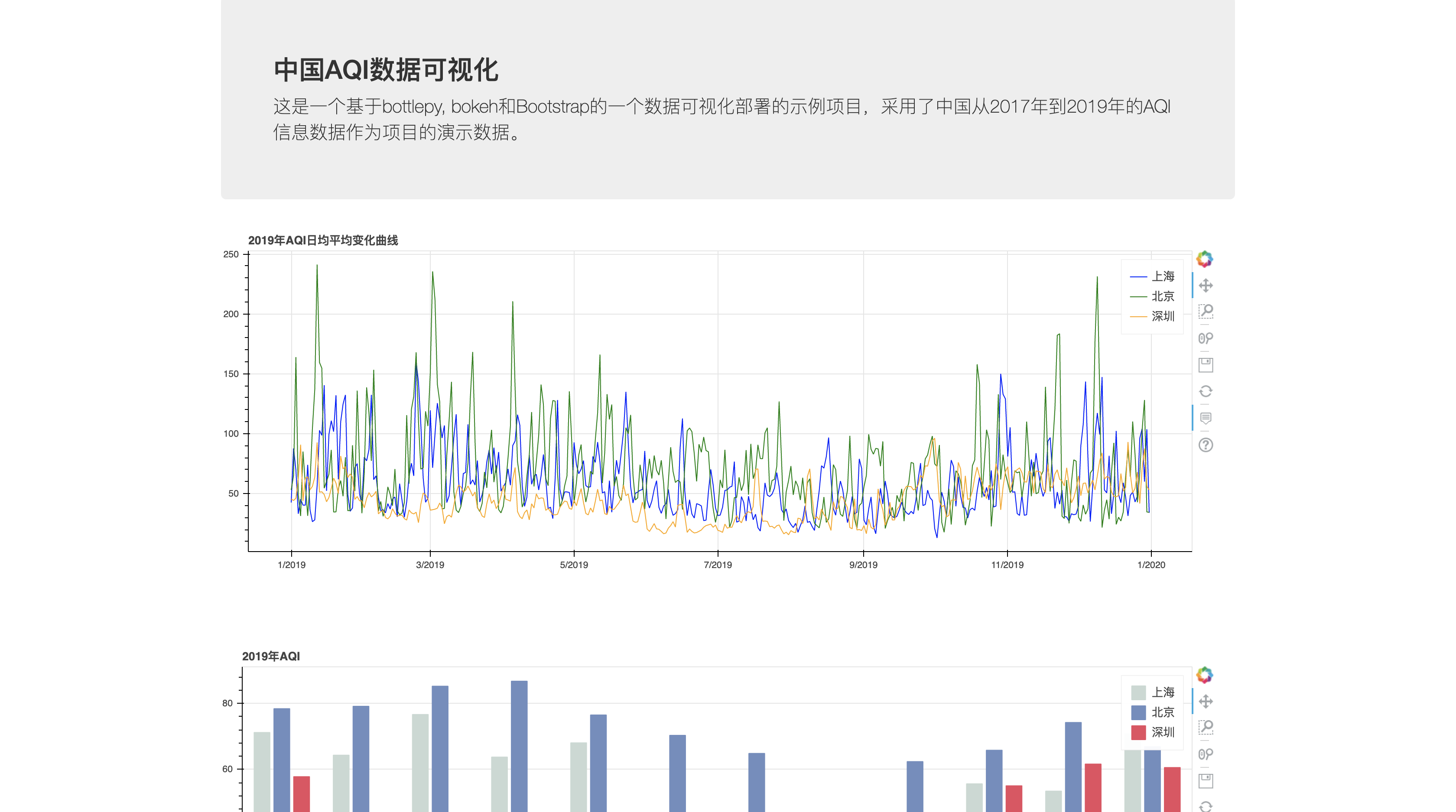Click the 250 y-axis label
This screenshot has width=1456, height=812.
coord(231,254)
